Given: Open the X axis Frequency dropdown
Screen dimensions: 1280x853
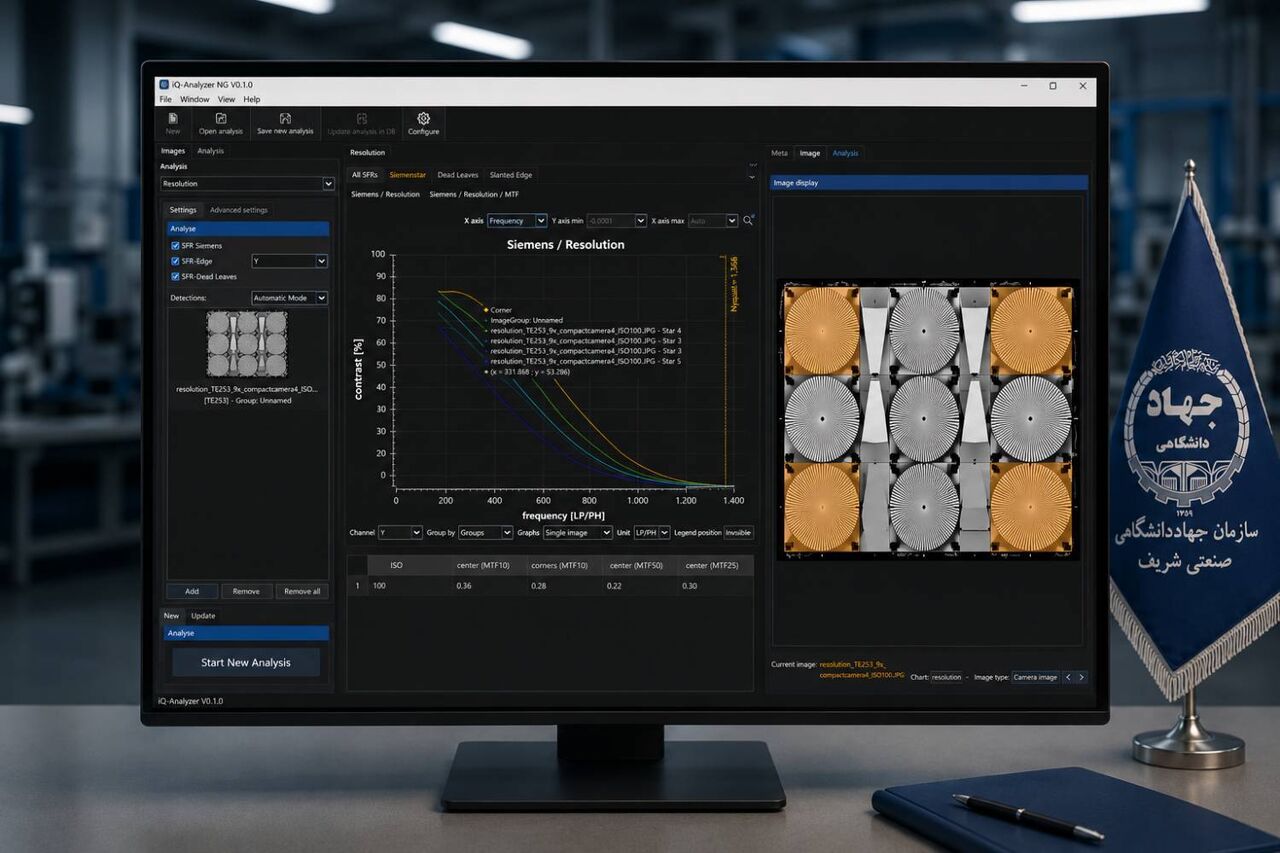Looking at the screenshot, I should [518, 220].
